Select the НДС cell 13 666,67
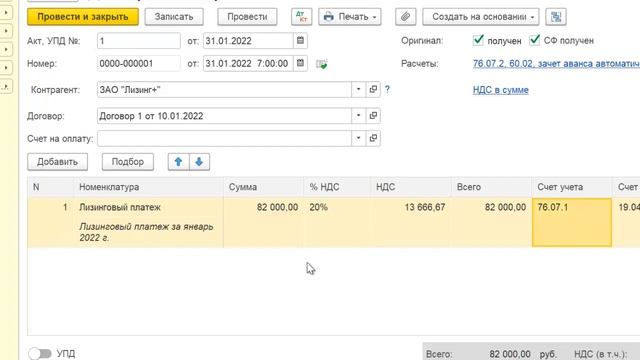 click(411, 222)
